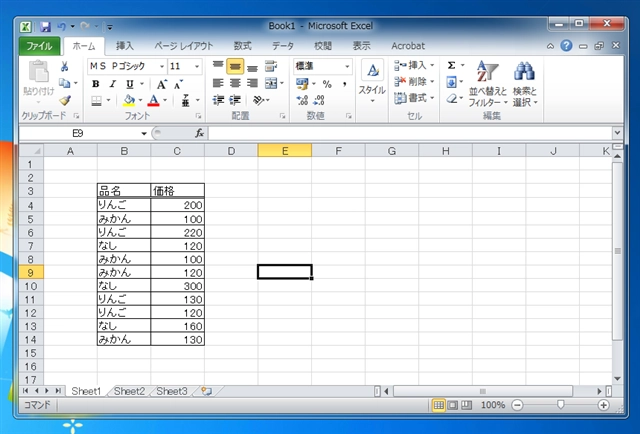This screenshot has width=640, height=434.
Task: Toggle middle vertical alignment
Action: coord(235,66)
